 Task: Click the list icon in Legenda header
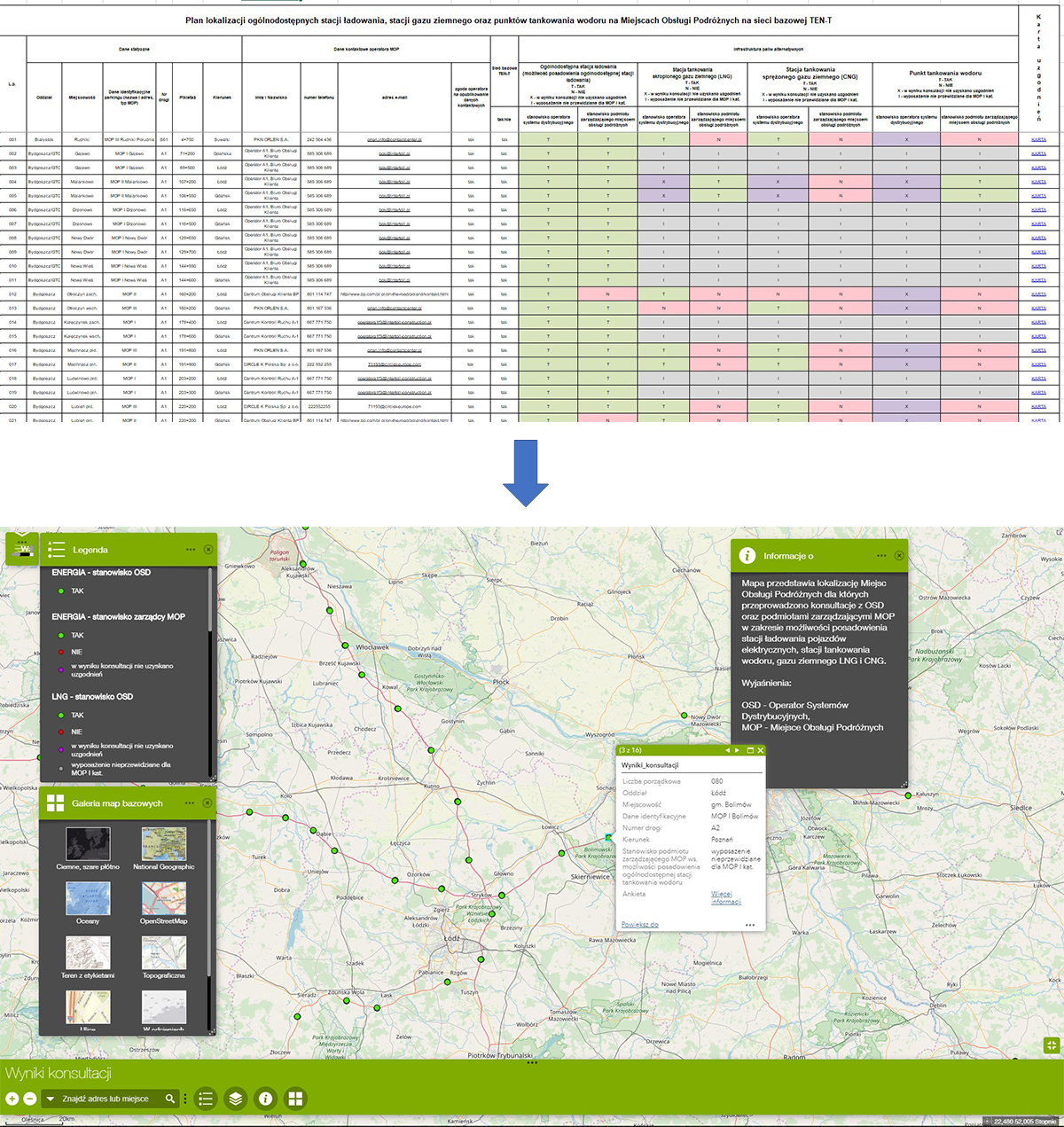pos(56,550)
